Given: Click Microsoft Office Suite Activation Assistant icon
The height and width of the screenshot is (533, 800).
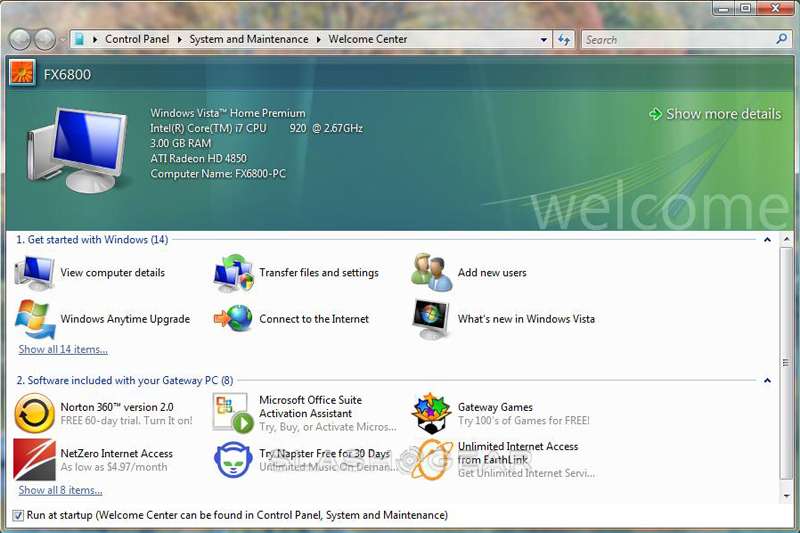Looking at the screenshot, I should [x=233, y=413].
